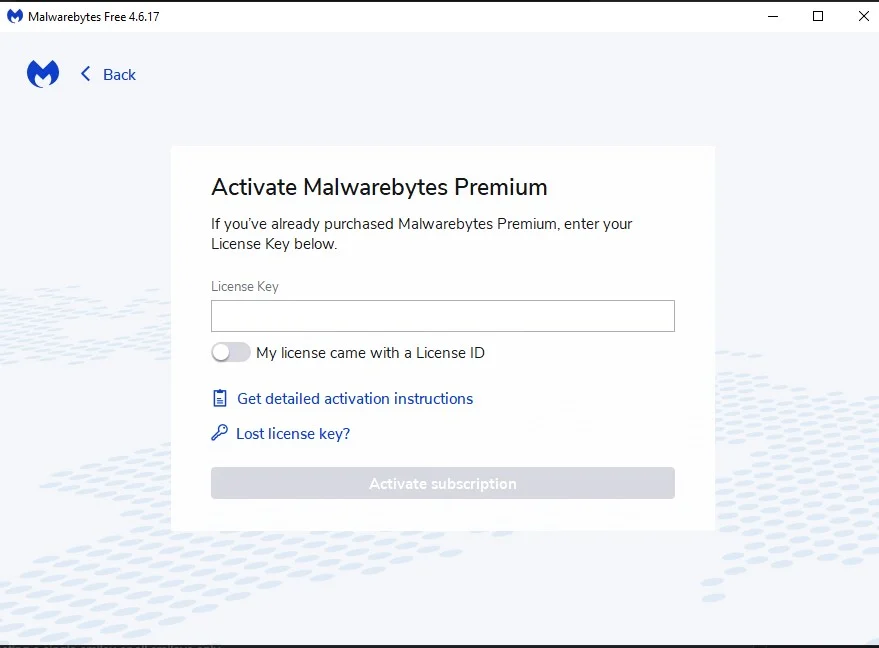
Task: Click the key icon beside Lost license
Action: point(219,433)
